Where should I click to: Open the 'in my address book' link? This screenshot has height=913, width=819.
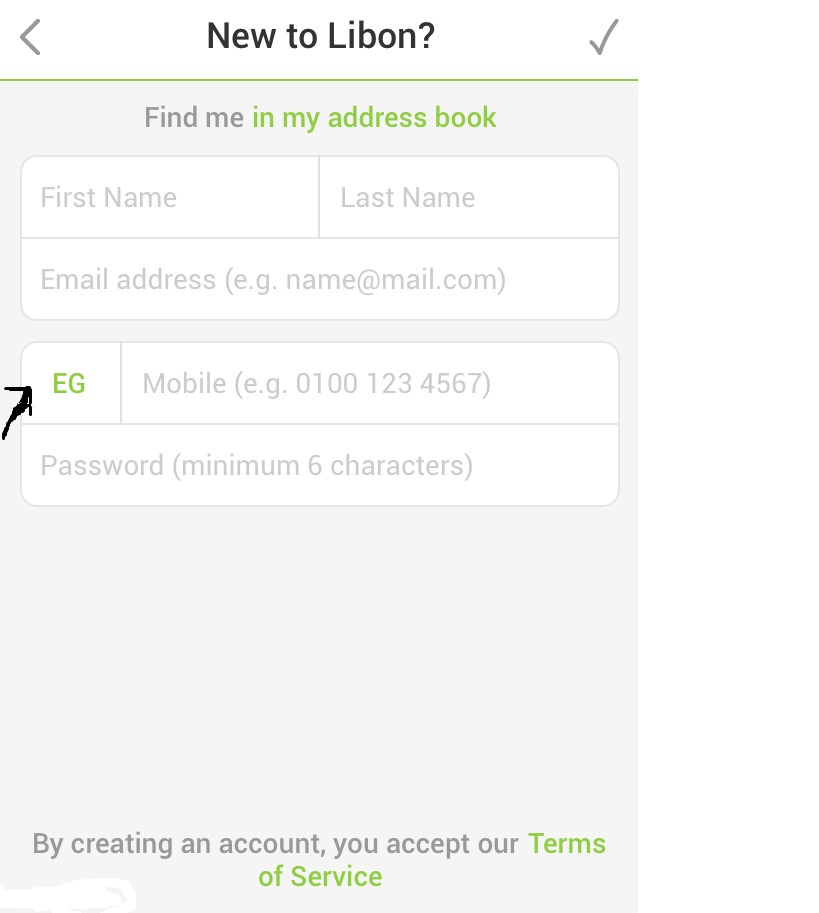pyautogui.click(x=374, y=118)
